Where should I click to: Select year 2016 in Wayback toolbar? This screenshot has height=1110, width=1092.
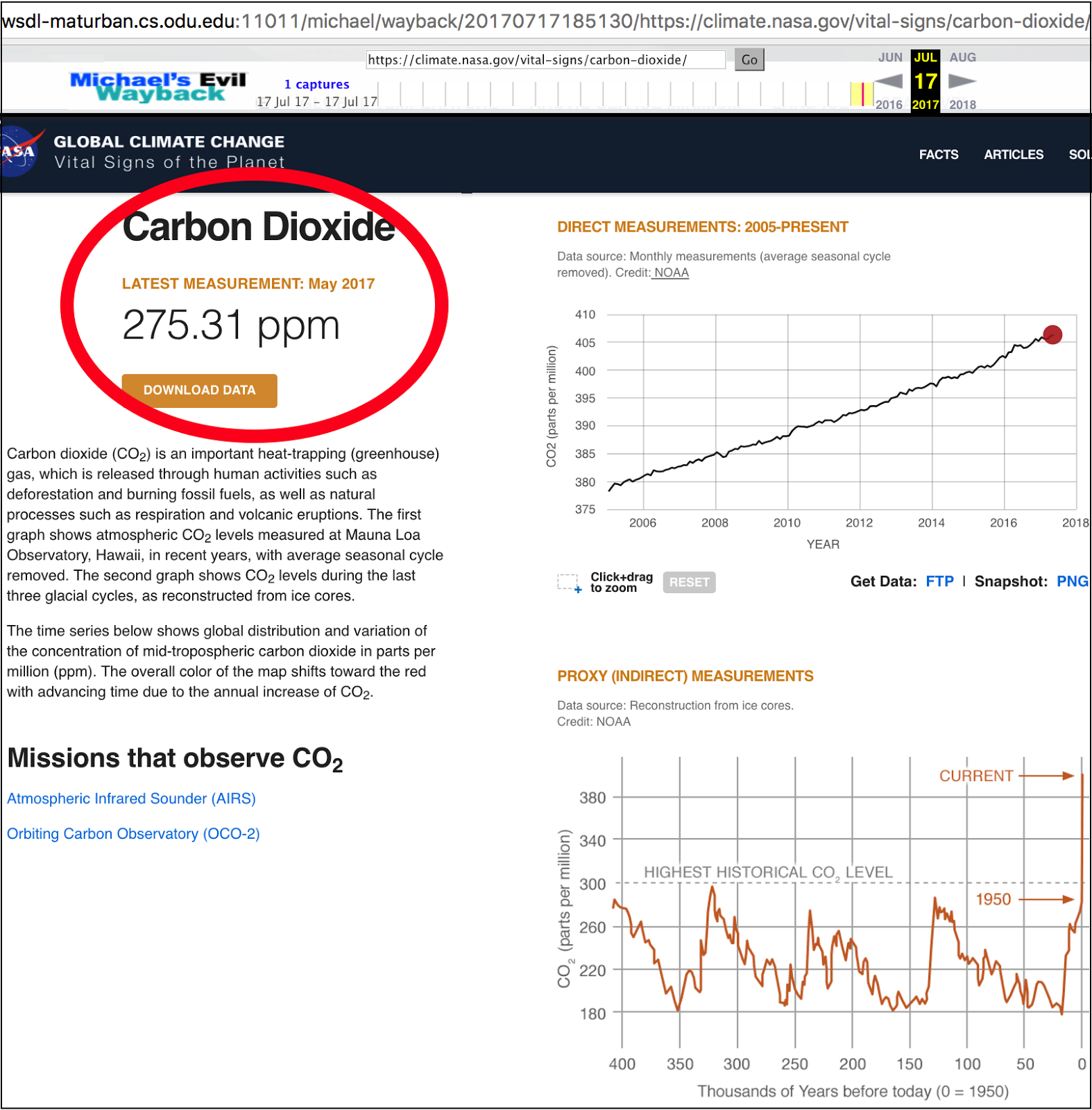(x=889, y=105)
